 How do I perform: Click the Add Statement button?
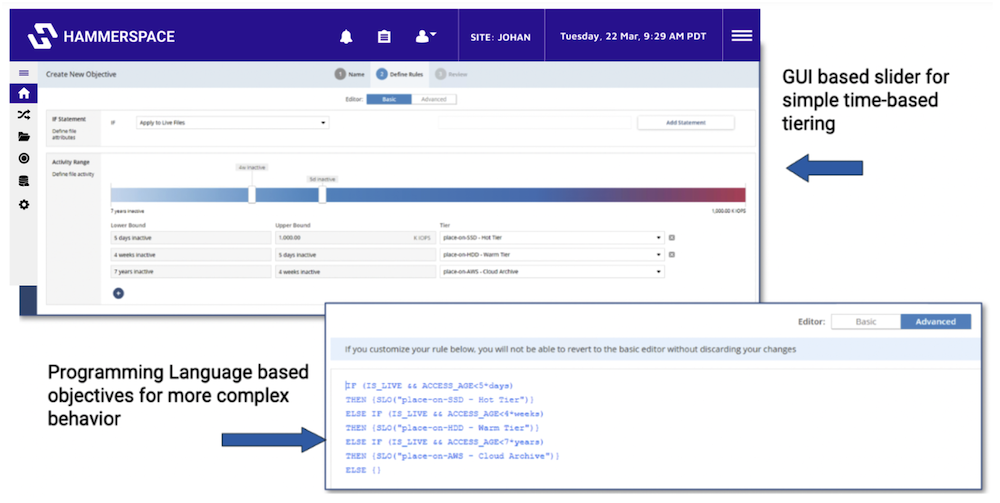click(686, 122)
